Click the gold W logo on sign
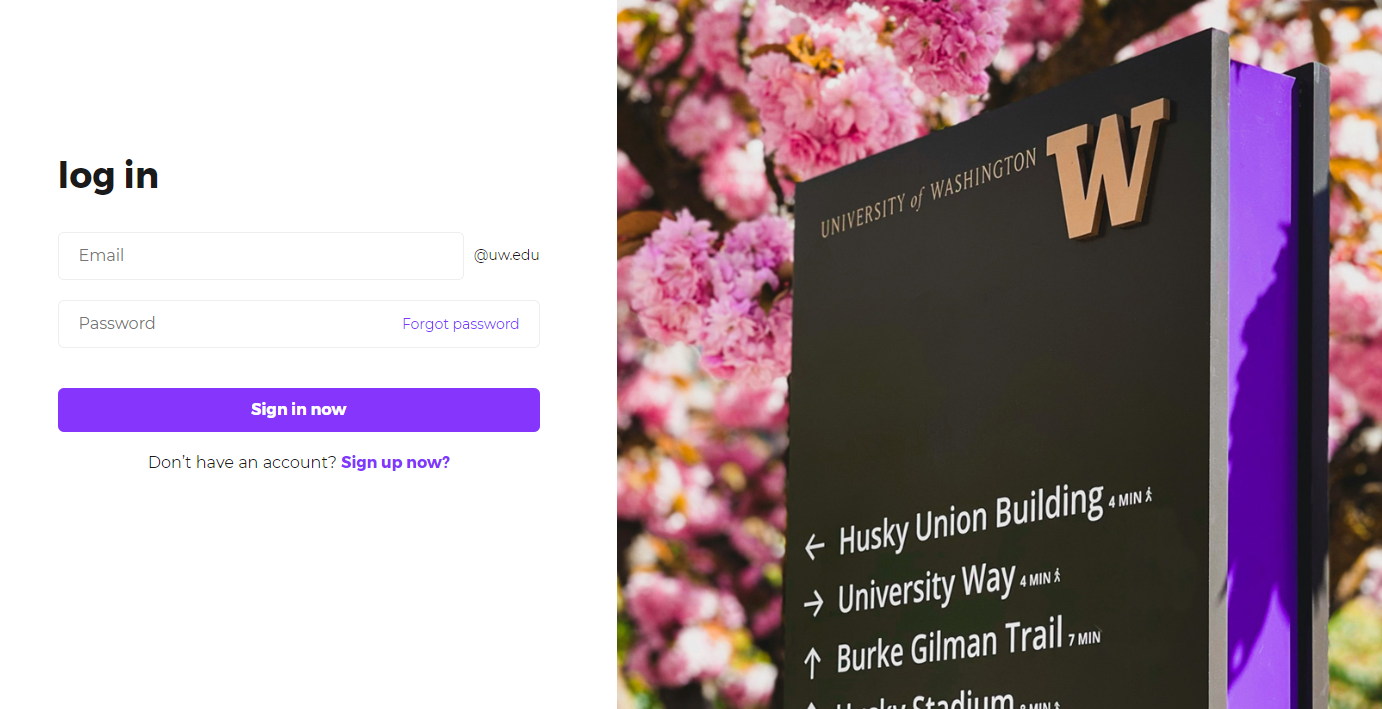1382x709 pixels. click(x=1107, y=168)
